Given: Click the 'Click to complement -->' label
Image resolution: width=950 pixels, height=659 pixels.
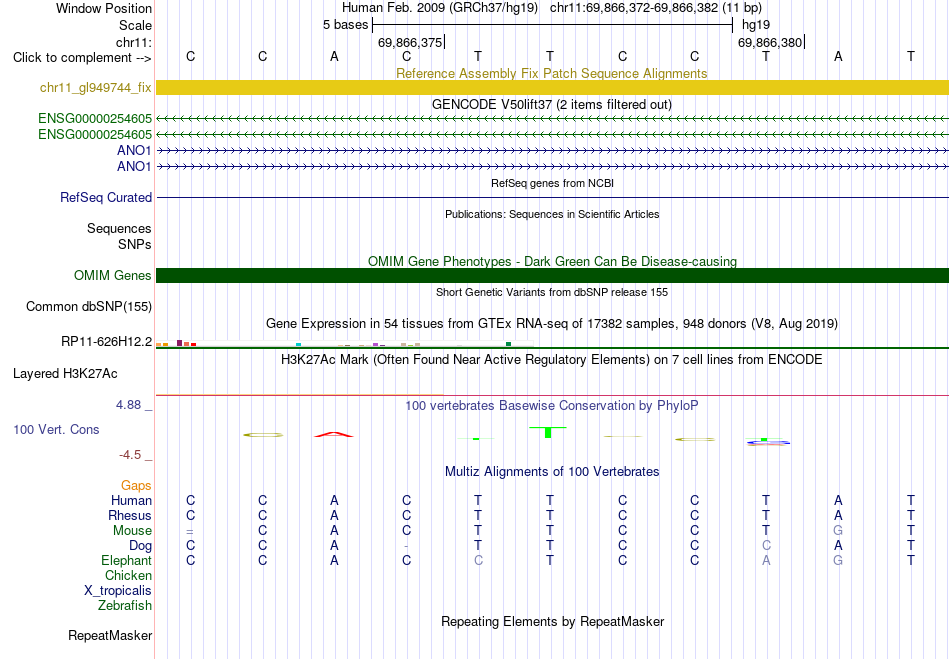Looking at the screenshot, I should (82, 58).
